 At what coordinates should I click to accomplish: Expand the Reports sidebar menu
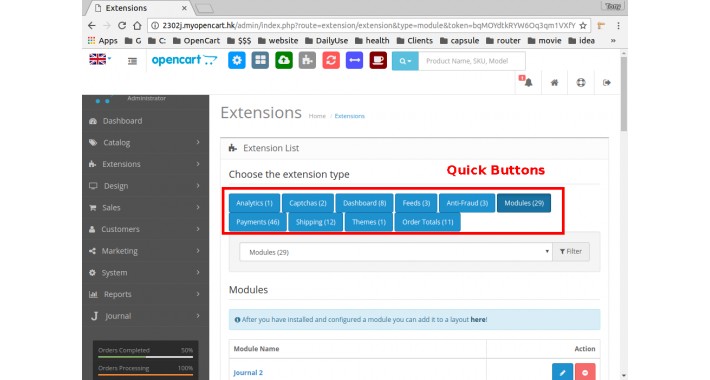(x=146, y=294)
